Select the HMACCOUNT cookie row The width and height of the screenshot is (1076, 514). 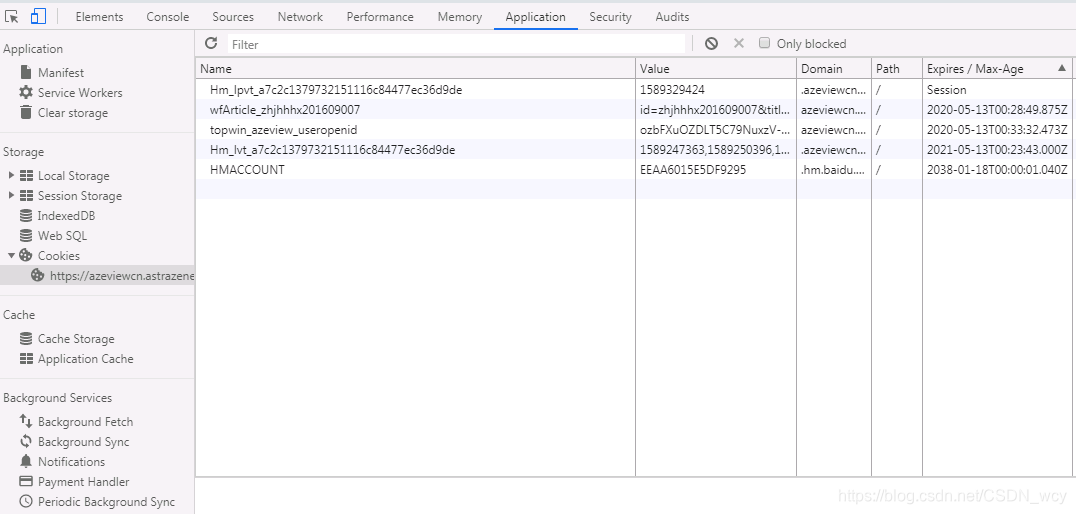pyautogui.click(x=635, y=169)
